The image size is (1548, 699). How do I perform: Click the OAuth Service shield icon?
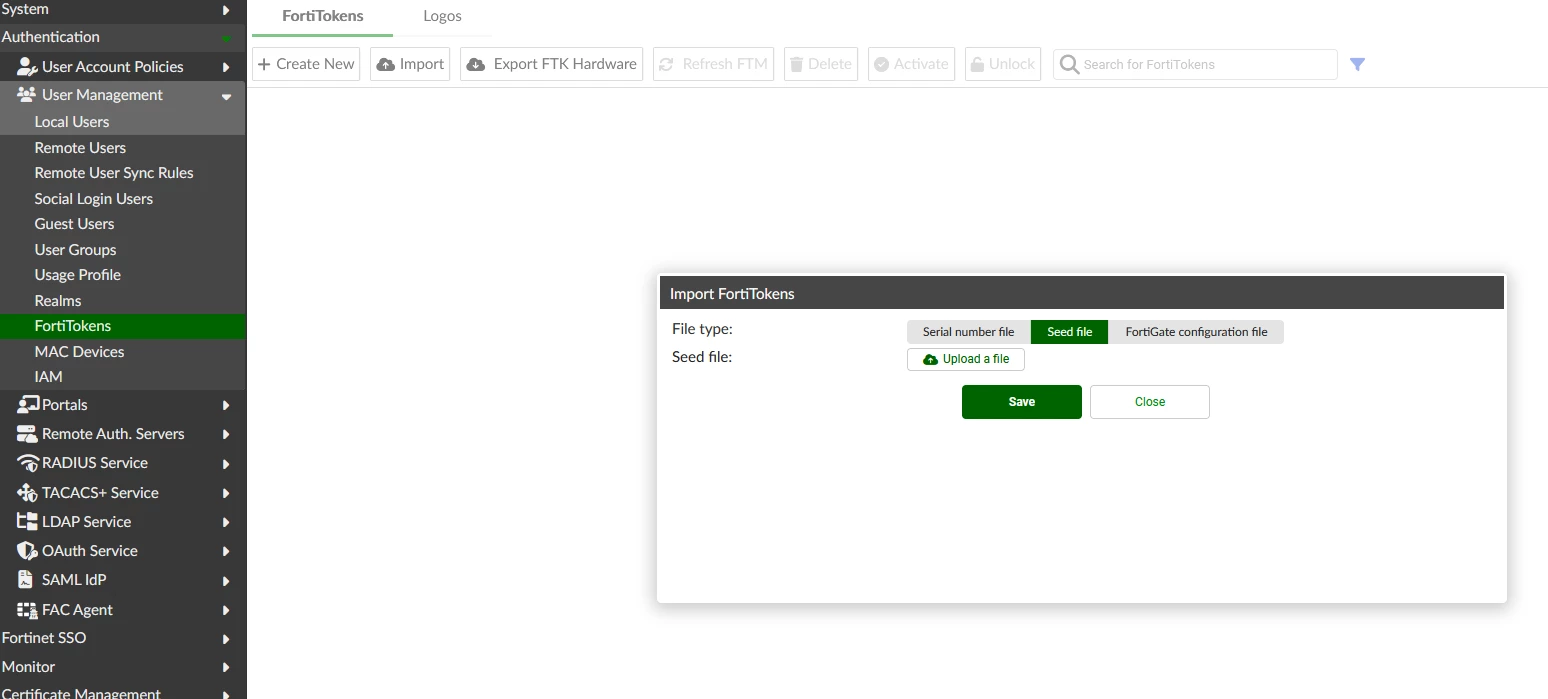[28, 551]
